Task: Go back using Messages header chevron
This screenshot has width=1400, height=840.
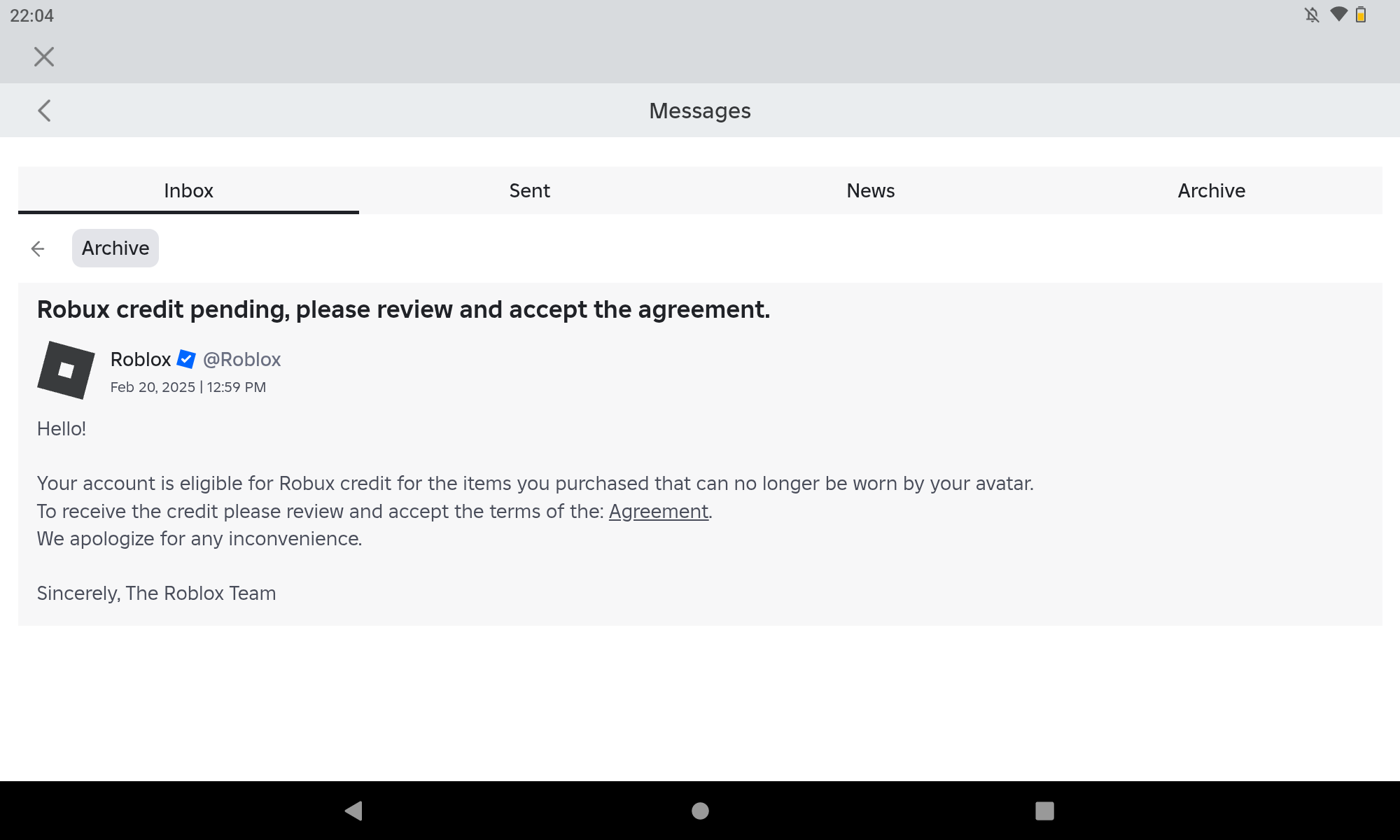Action: 44,111
